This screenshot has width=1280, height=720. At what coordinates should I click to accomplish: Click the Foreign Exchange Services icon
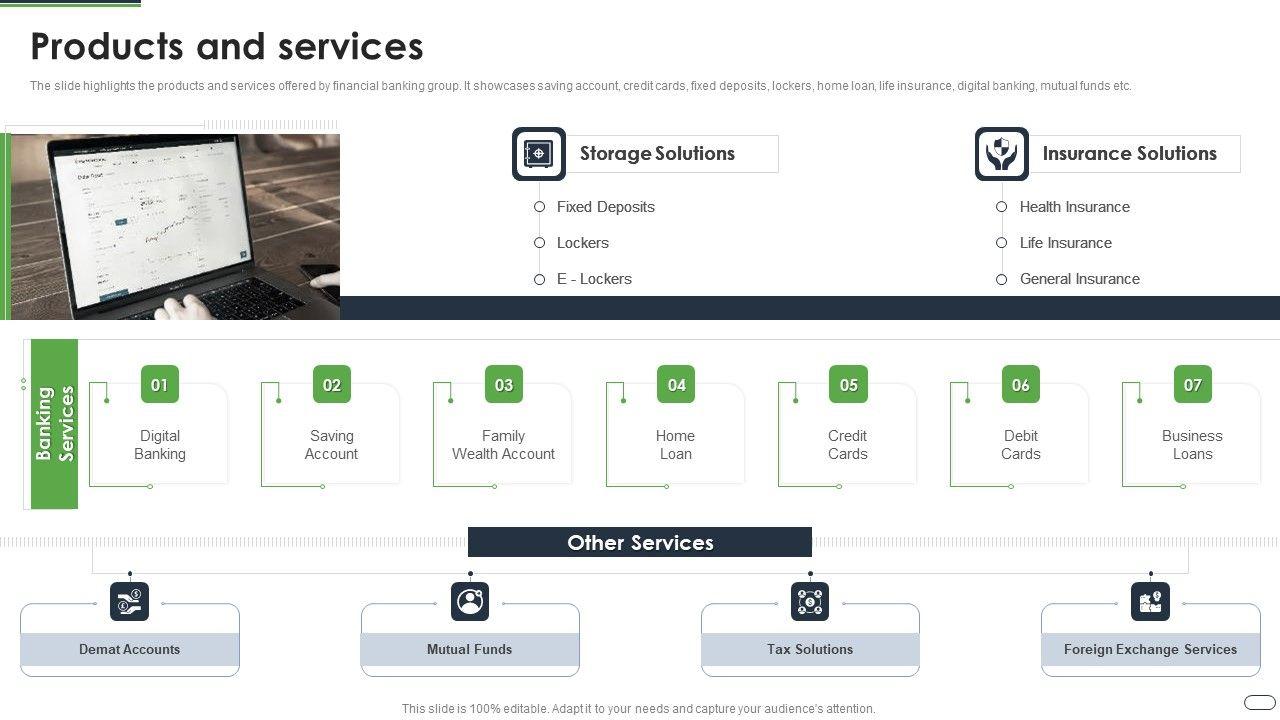(x=1150, y=601)
